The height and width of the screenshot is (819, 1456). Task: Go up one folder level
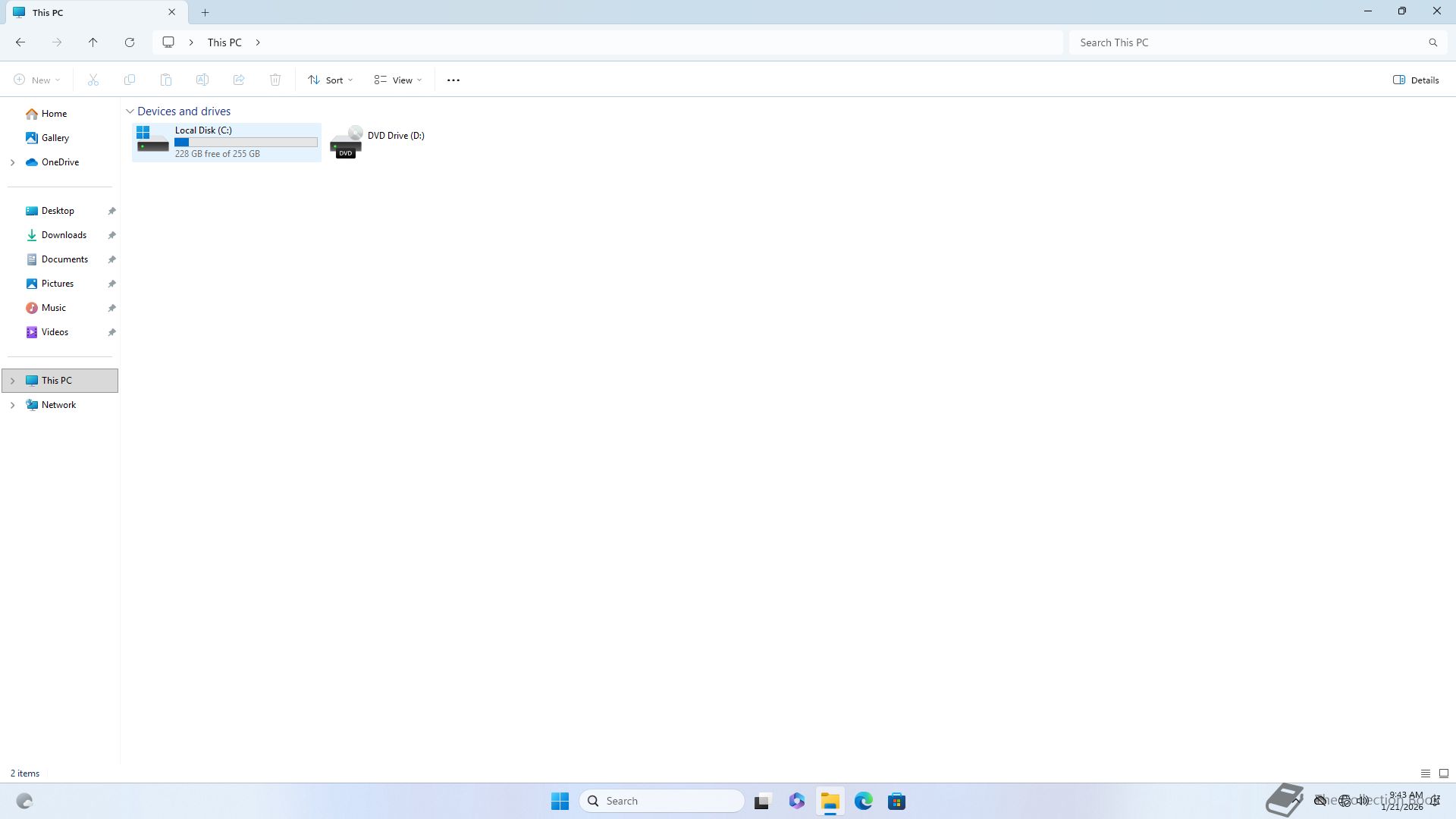[93, 42]
